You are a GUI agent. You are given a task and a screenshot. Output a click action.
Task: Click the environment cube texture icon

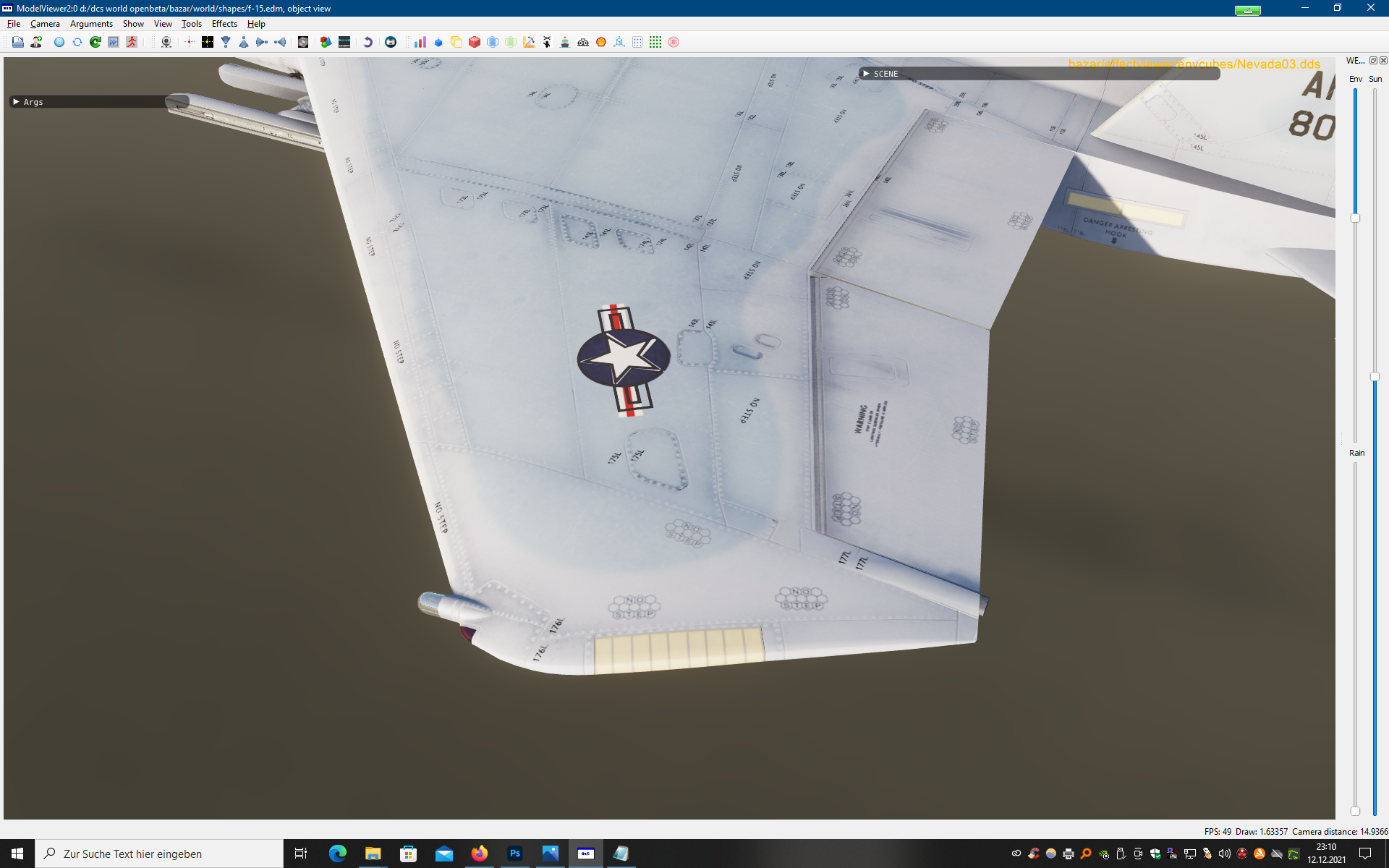point(303,42)
